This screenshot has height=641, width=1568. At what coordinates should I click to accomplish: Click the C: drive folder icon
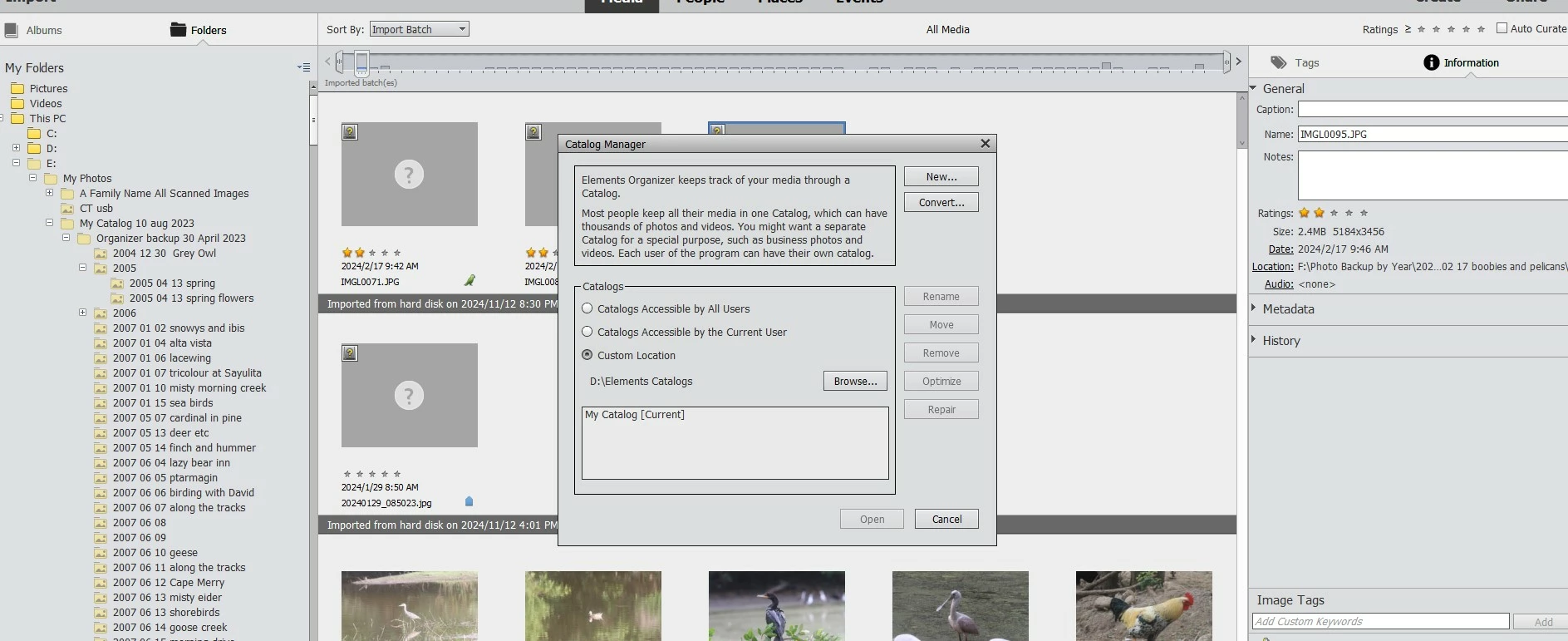click(34, 133)
